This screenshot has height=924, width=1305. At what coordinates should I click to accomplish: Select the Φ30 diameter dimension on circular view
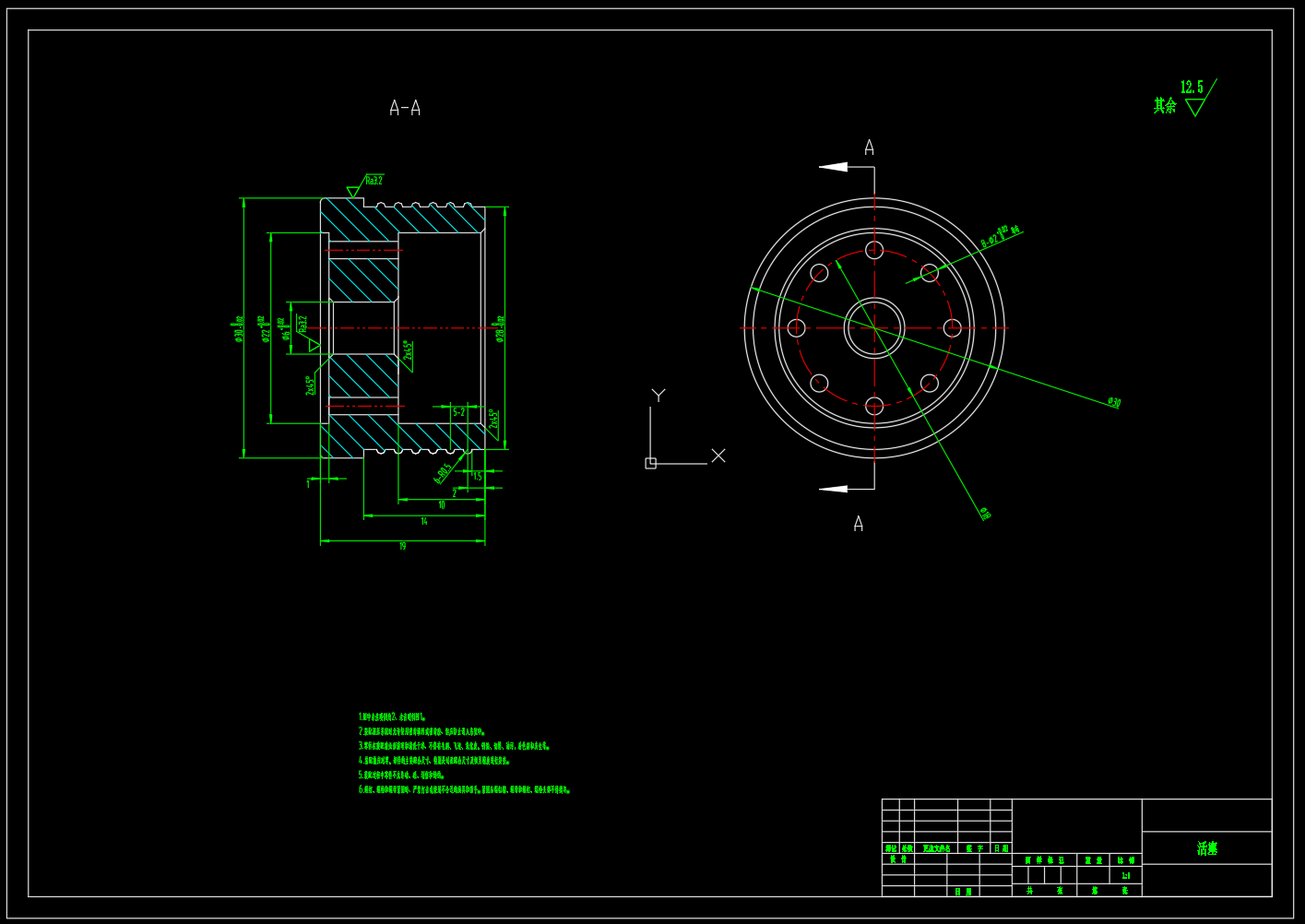click(x=1114, y=402)
